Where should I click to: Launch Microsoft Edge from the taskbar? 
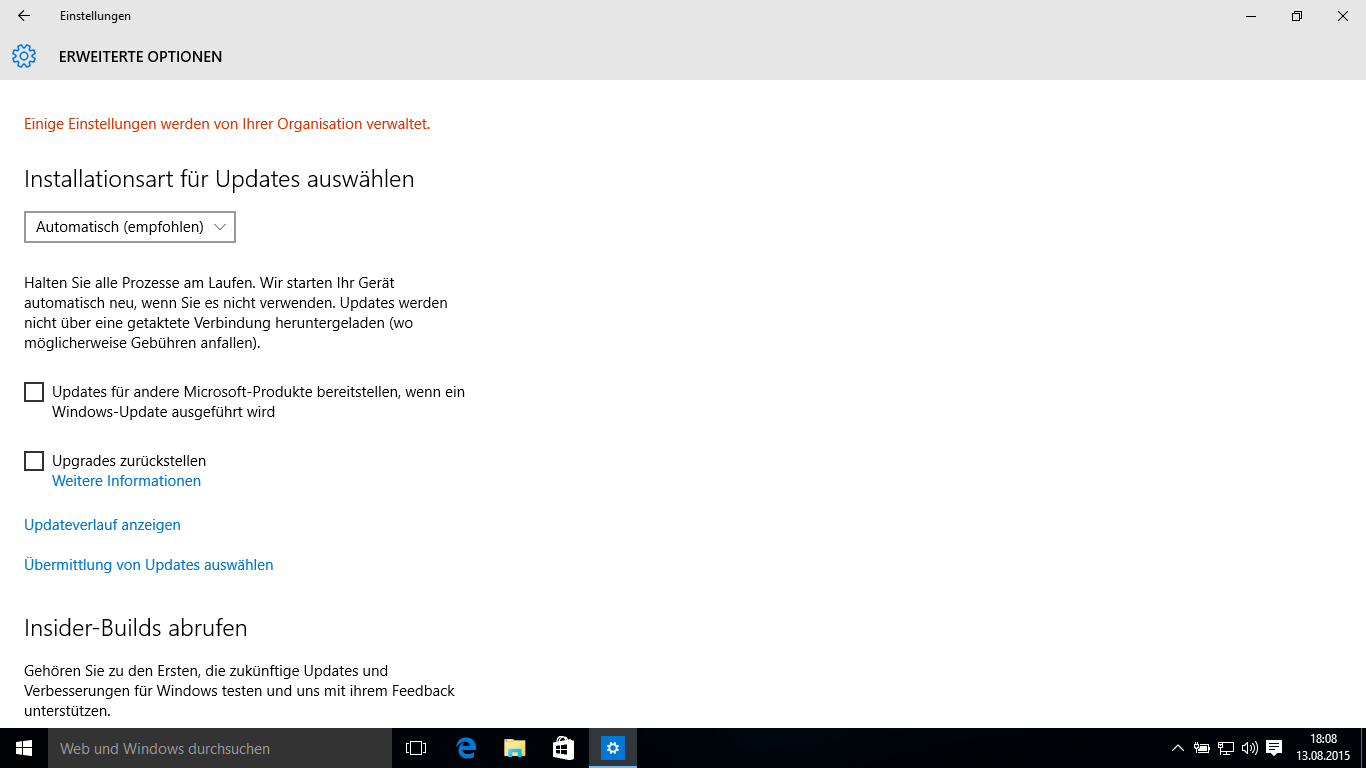click(x=466, y=748)
